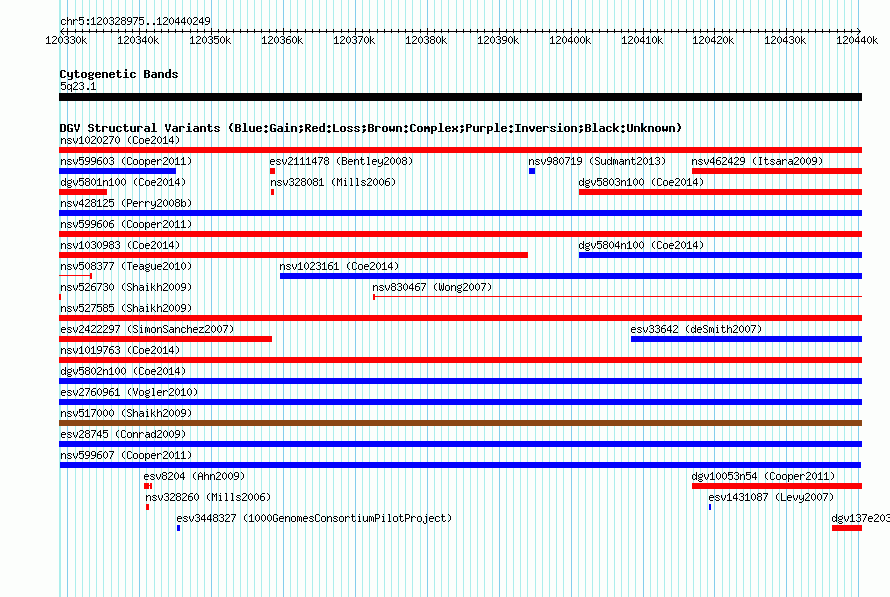Click the nsv508377 (Teague2010) label
This screenshot has height=597, width=890.
126,266
